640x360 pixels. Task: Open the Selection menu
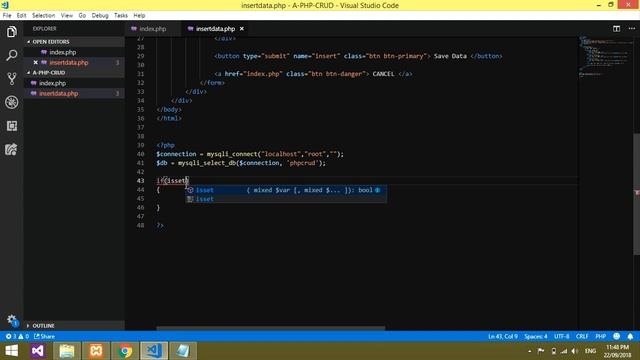pyautogui.click(x=43, y=16)
